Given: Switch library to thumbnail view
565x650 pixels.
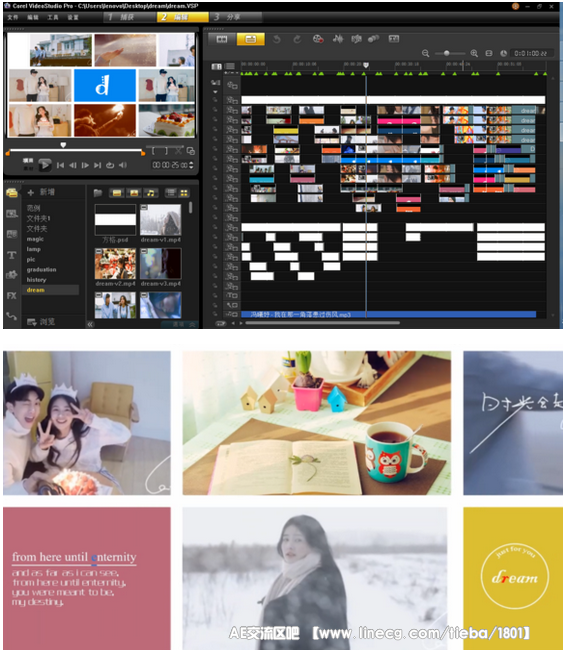Looking at the screenshot, I should click(x=184, y=193).
